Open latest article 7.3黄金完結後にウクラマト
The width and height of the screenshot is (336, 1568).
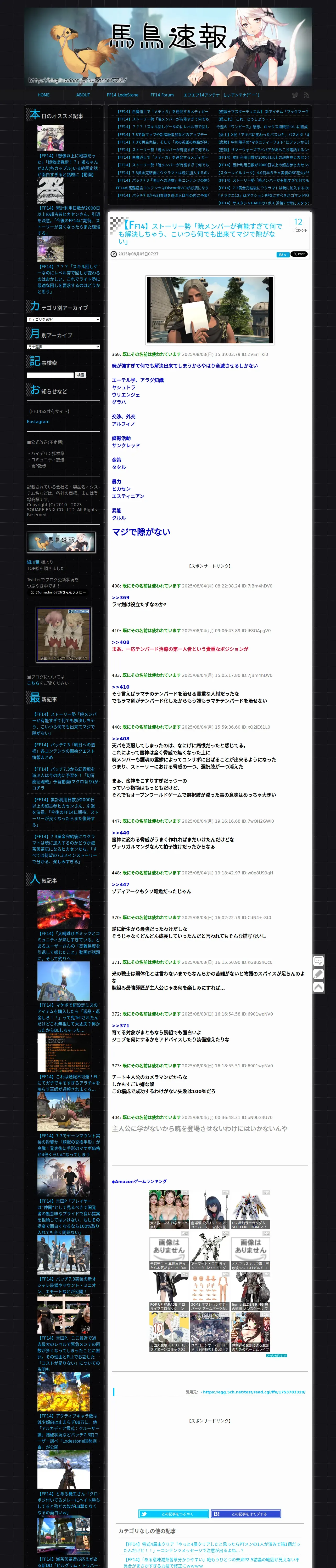coord(64,849)
